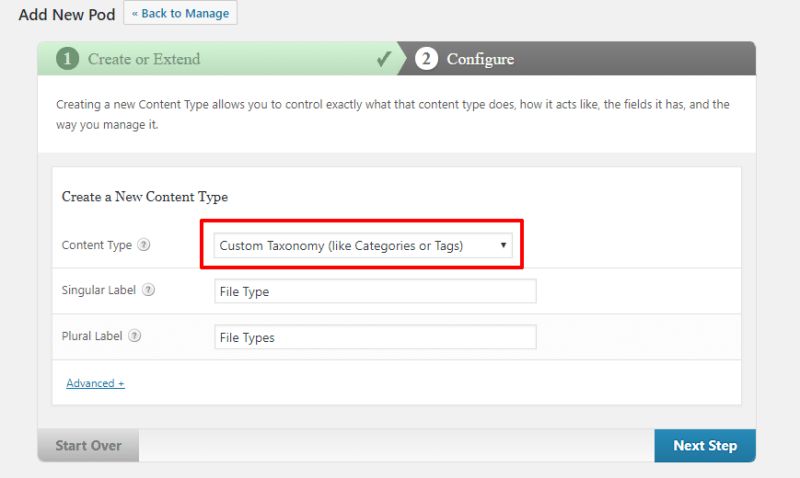This screenshot has width=800, height=478.
Task: Click the 'Plural Label' label text
Action: click(92, 336)
